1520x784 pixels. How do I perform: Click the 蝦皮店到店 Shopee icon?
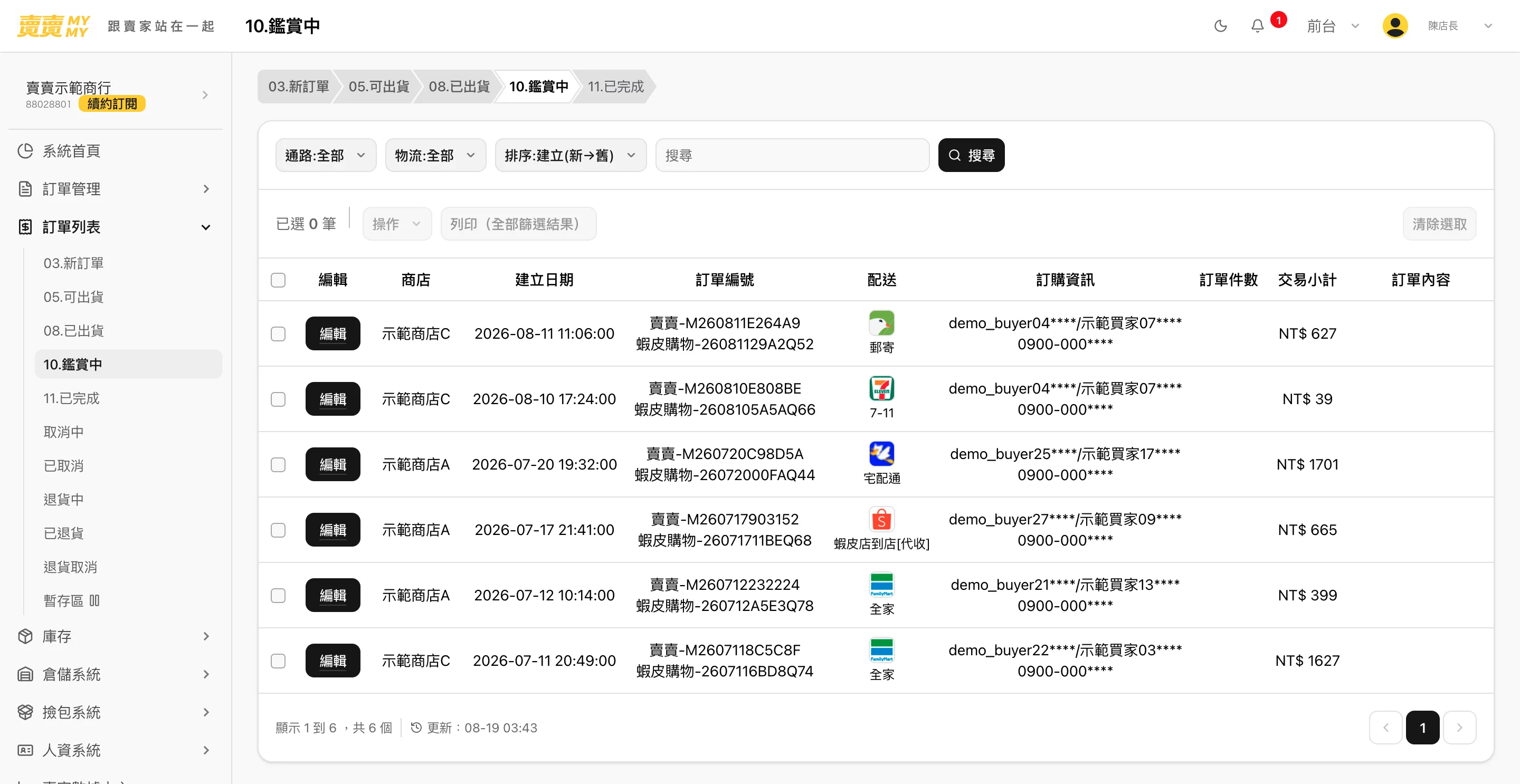click(881, 520)
